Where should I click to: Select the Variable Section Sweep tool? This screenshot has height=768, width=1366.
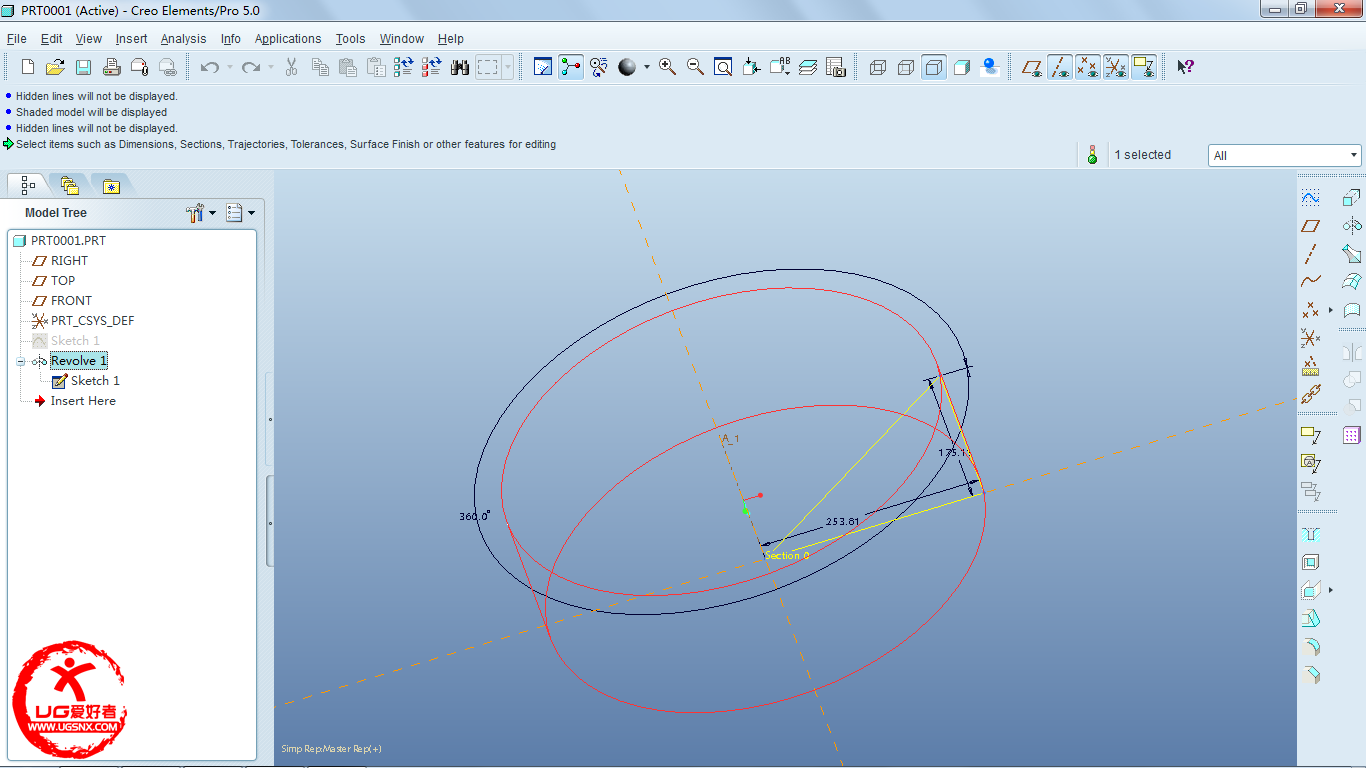point(1352,254)
